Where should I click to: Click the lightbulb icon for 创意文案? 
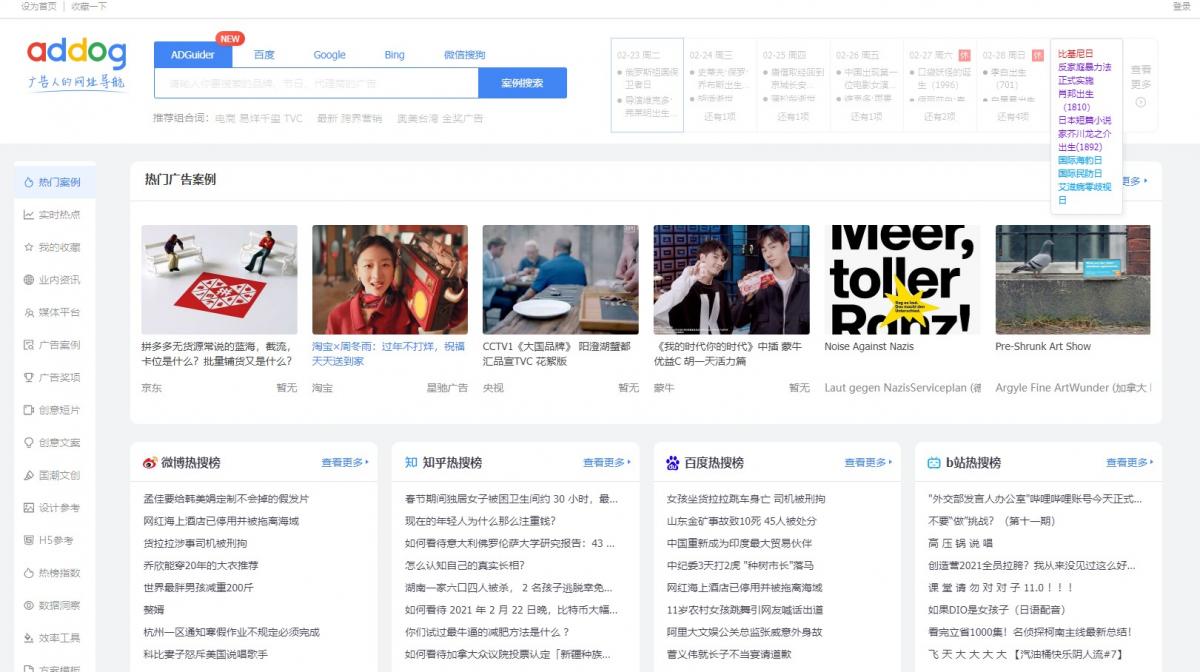pos(29,443)
